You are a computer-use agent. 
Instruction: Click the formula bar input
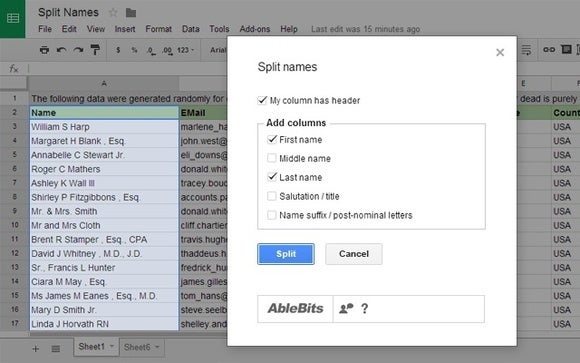(128, 68)
